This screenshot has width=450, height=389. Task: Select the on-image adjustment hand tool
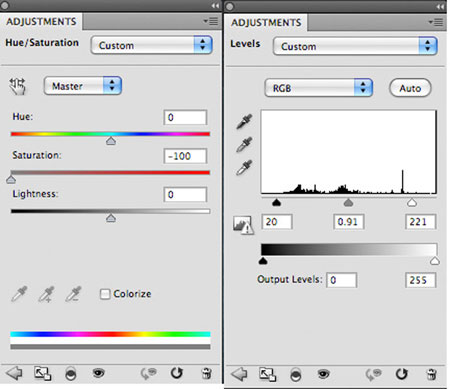click(17, 86)
